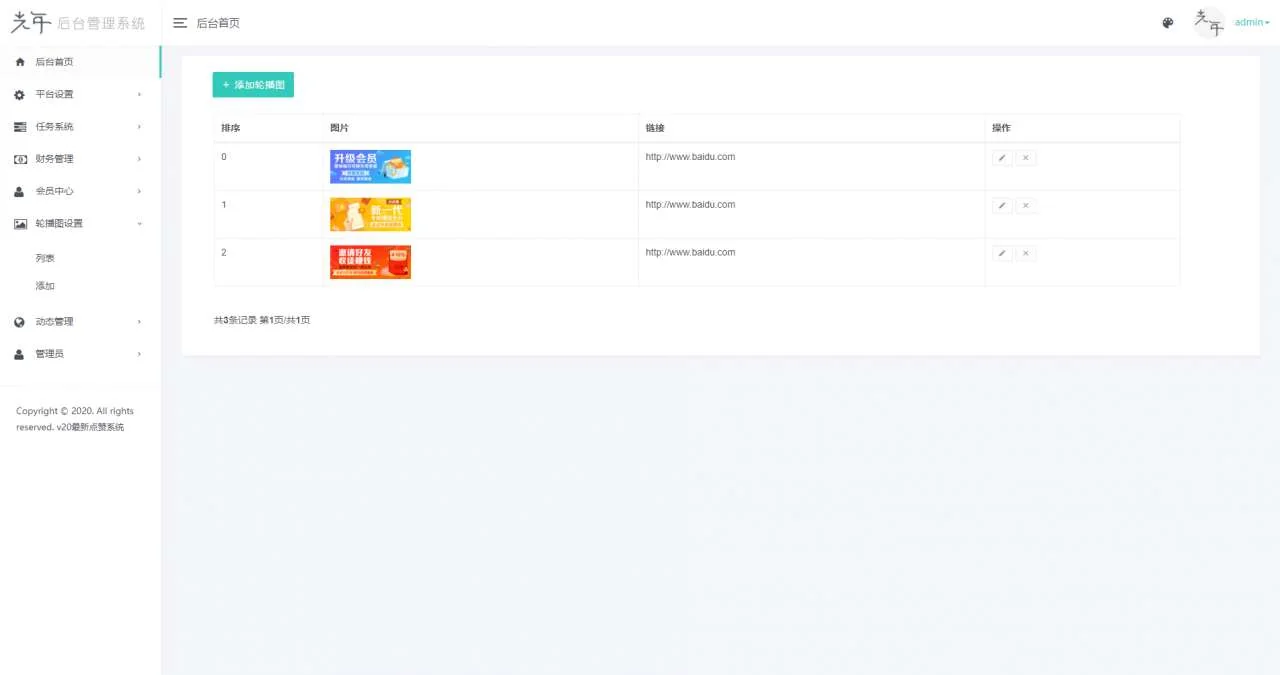This screenshot has width=1280, height=675.
Task: Click the 添加轮播图 button
Action: 253,85
